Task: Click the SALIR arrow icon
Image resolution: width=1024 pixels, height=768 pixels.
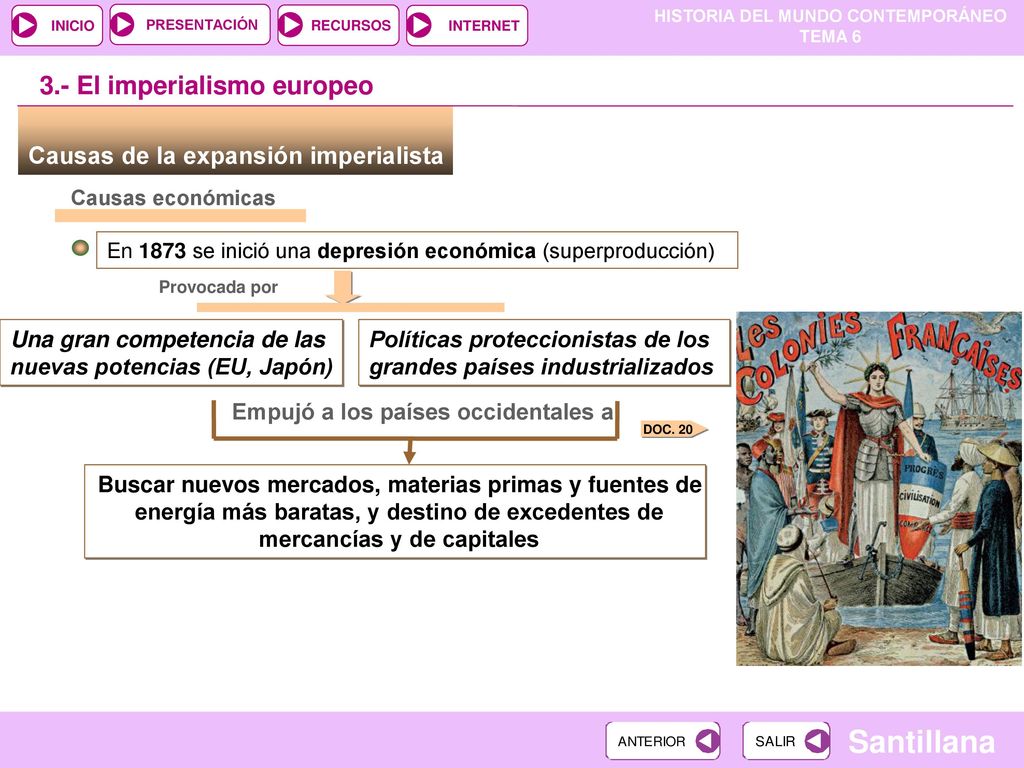Action: (x=817, y=741)
